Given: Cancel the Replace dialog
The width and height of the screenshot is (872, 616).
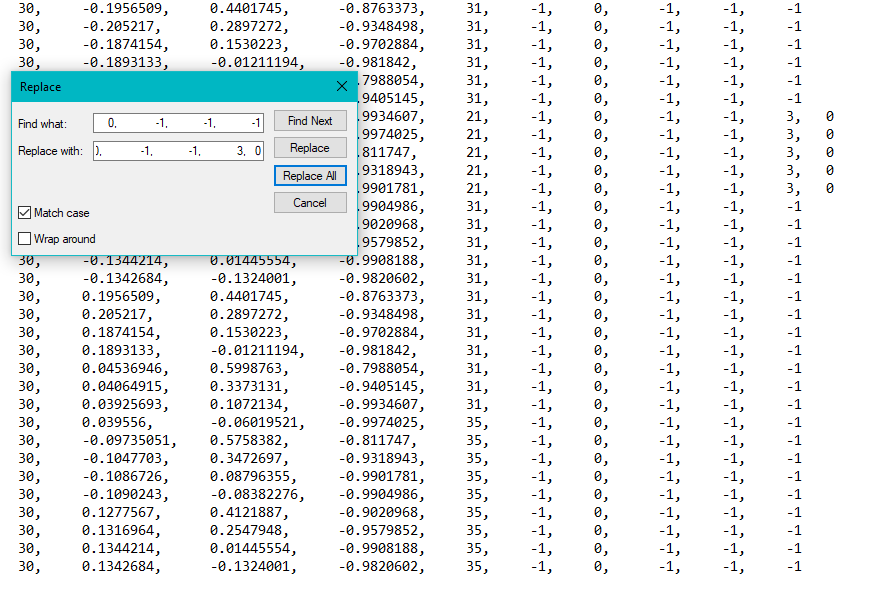Looking at the screenshot, I should tap(310, 203).
